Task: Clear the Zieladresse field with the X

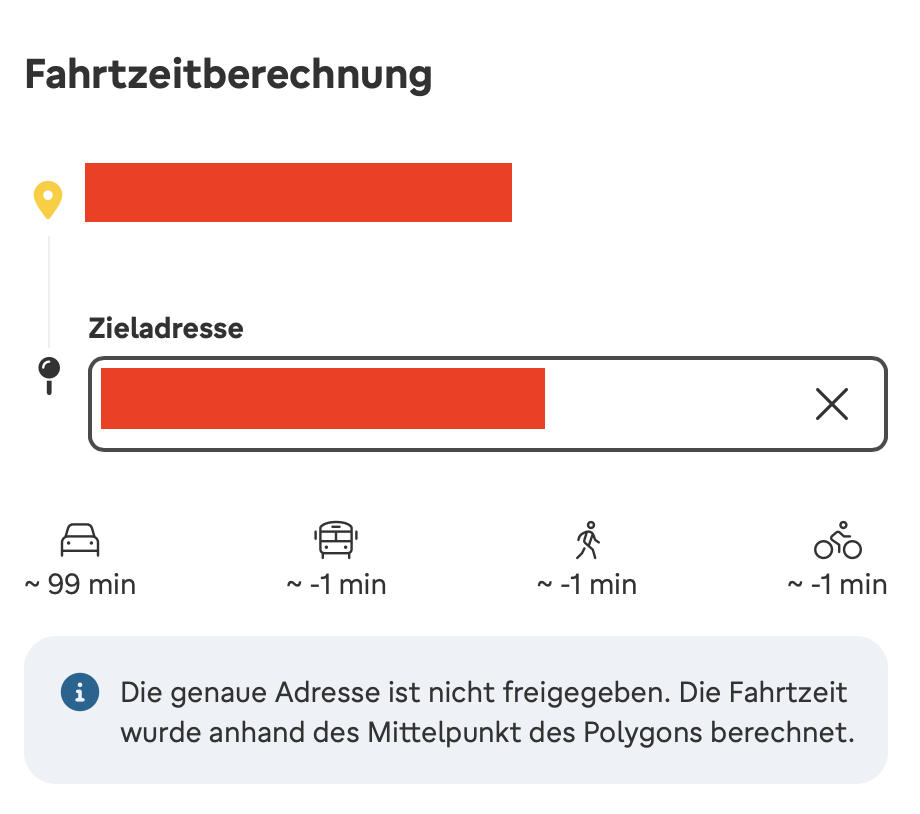Action: (831, 404)
